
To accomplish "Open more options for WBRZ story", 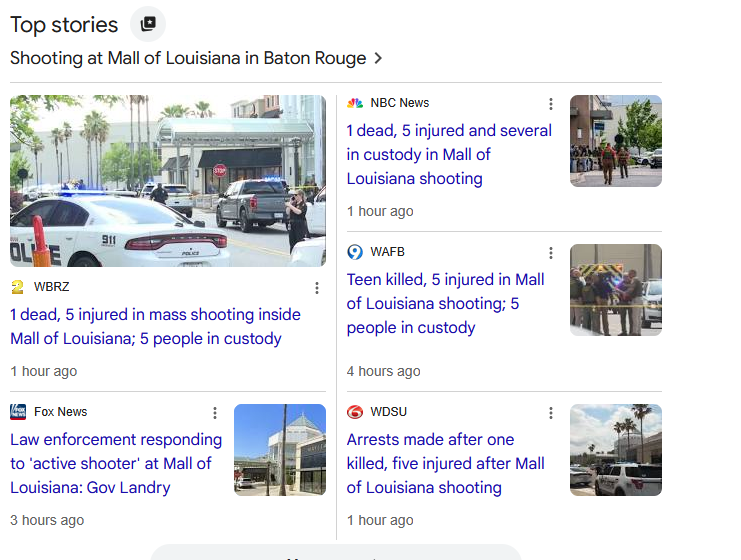I will [317, 288].
